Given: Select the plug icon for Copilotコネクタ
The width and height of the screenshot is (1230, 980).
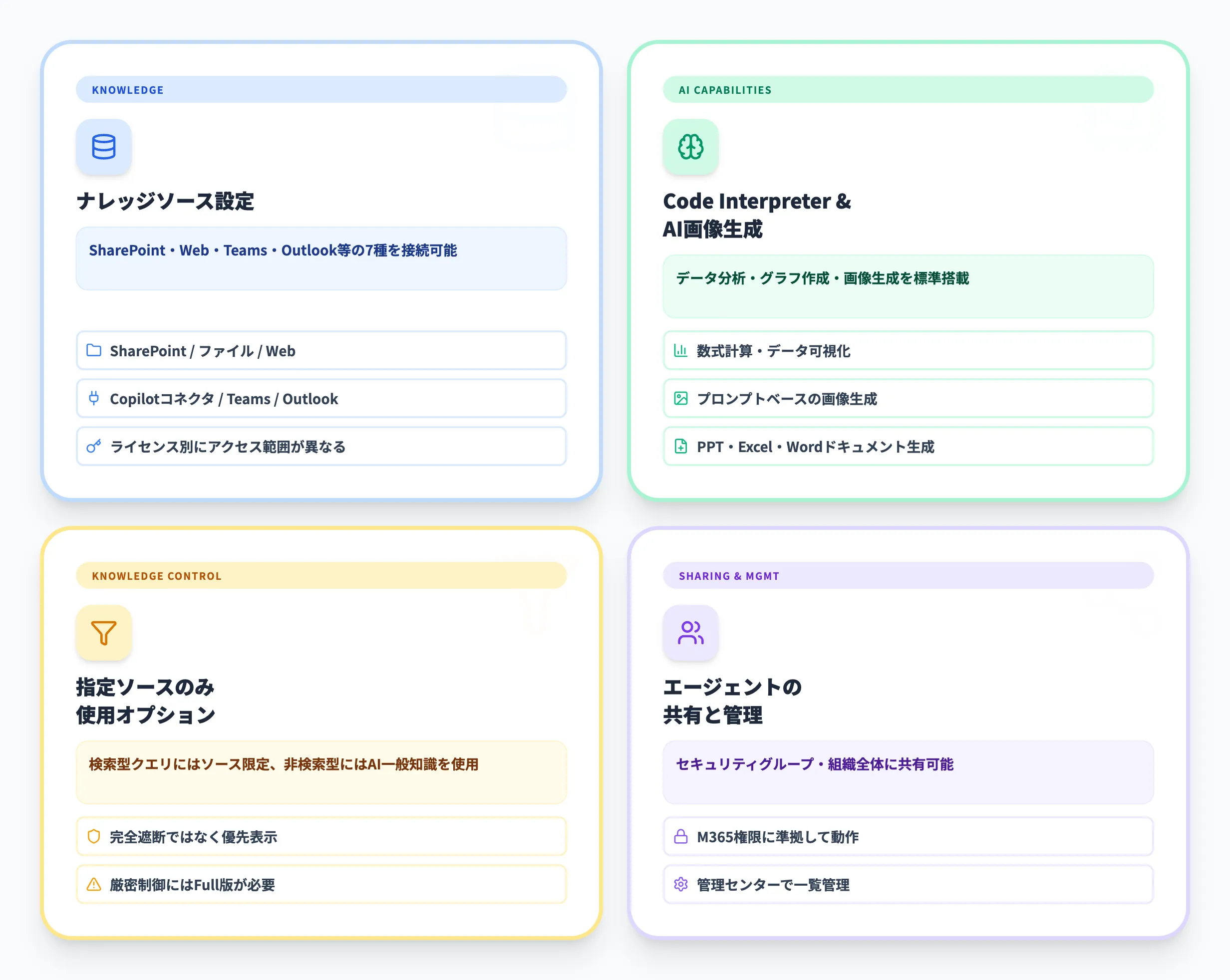Looking at the screenshot, I should click(95, 399).
